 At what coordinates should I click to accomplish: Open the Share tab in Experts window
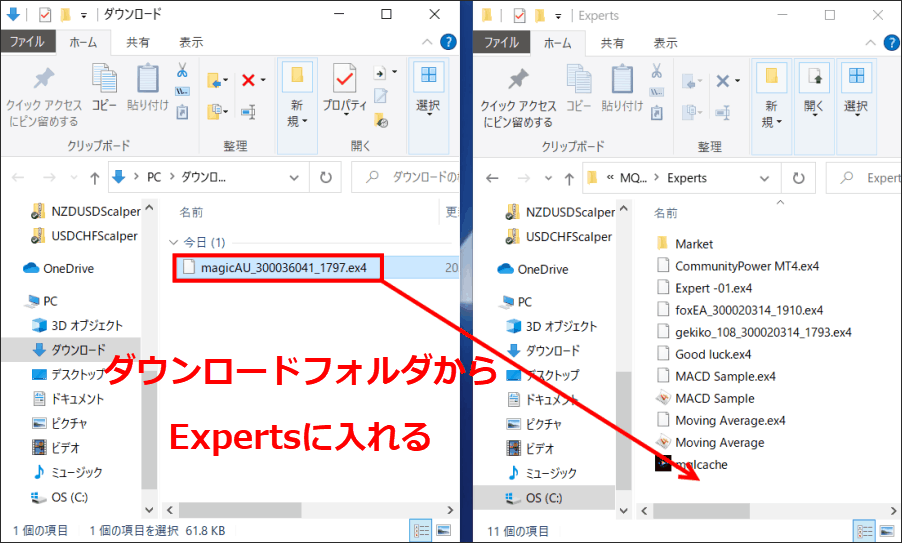click(x=613, y=42)
